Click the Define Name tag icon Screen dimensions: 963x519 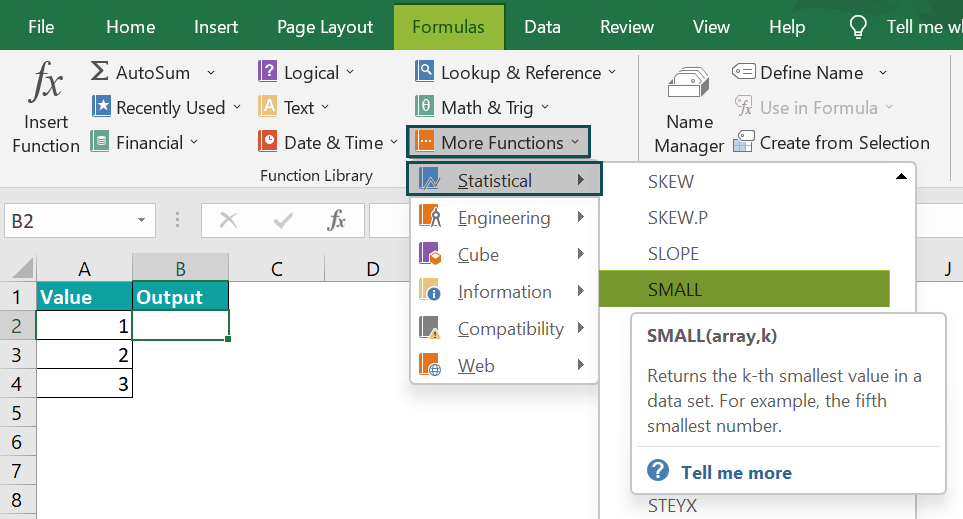tap(743, 71)
